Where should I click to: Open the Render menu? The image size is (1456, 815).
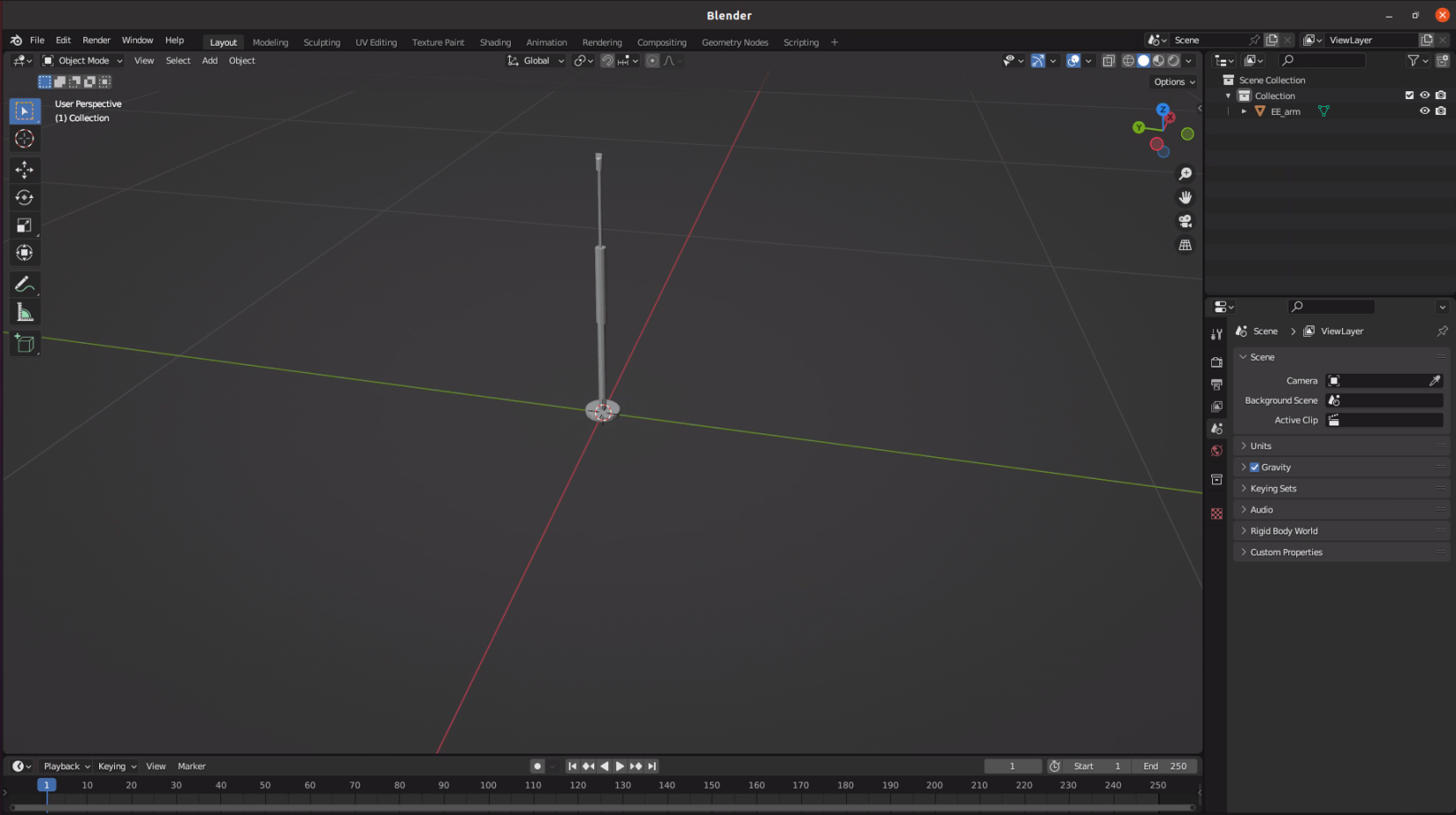[x=97, y=39]
